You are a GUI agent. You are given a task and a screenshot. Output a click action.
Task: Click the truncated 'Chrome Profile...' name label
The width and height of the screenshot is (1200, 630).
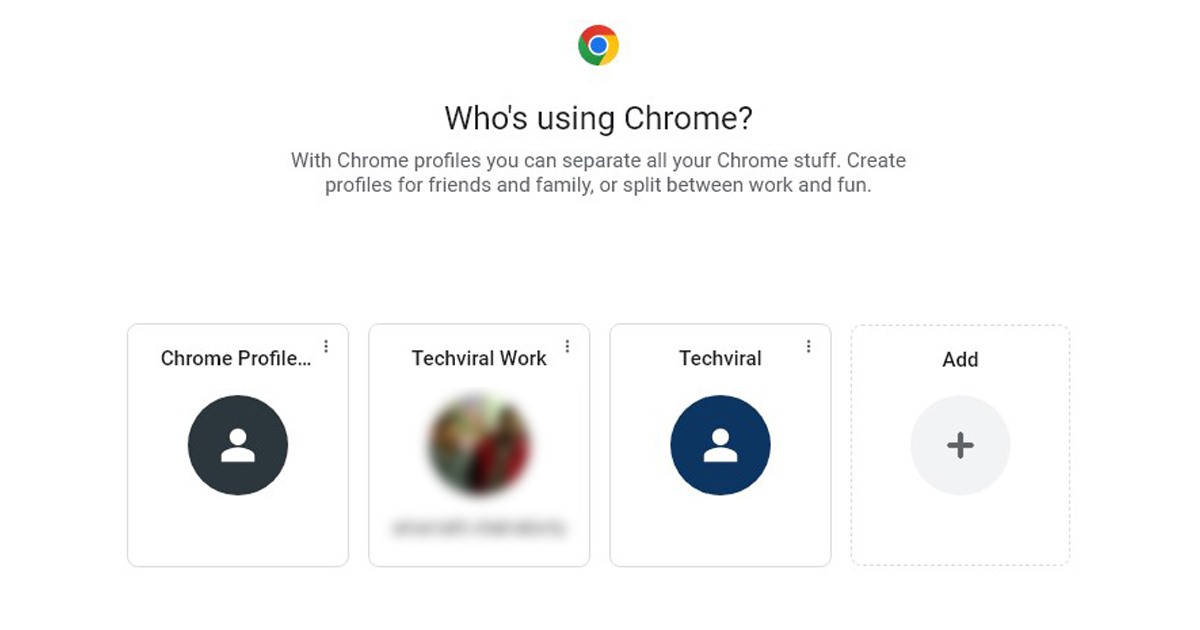[236, 358]
